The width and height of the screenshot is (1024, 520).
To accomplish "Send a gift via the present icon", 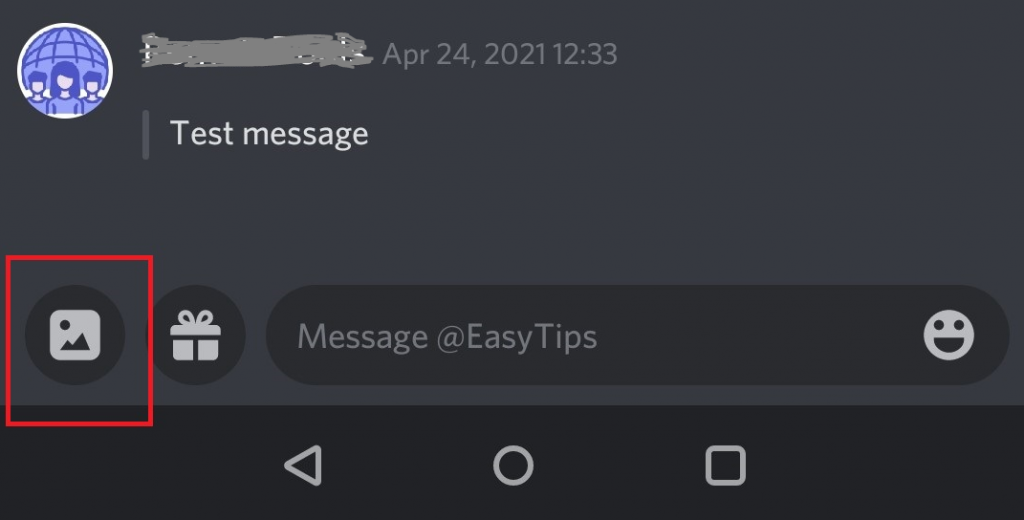I will pos(195,335).
